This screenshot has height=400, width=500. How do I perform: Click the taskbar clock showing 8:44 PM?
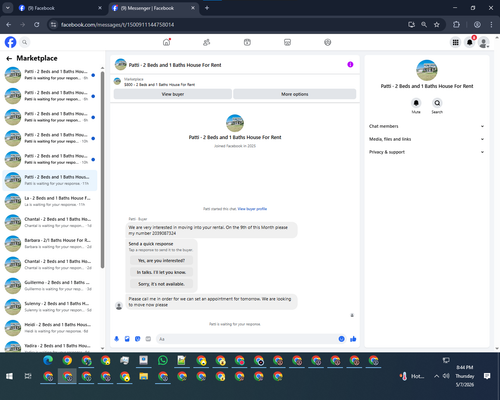(465, 376)
